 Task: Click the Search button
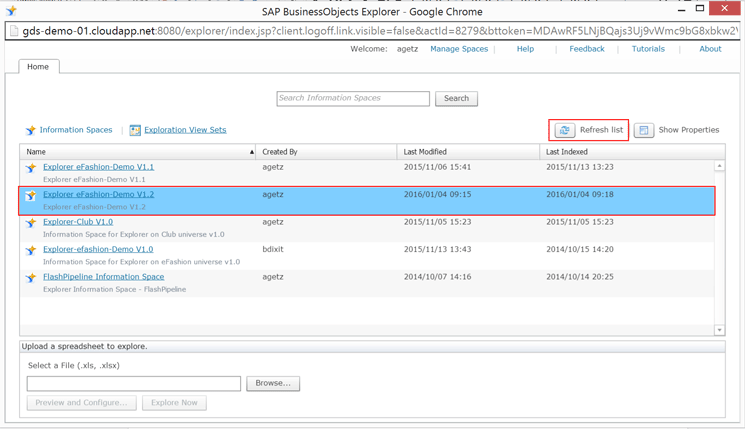click(457, 98)
